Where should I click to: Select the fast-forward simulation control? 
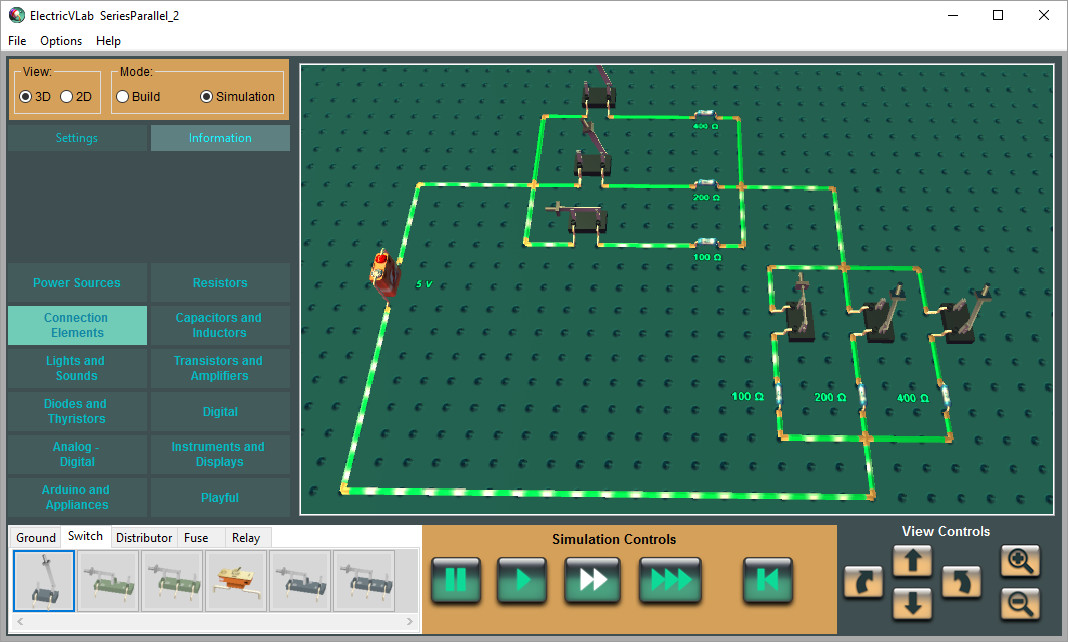[592, 580]
